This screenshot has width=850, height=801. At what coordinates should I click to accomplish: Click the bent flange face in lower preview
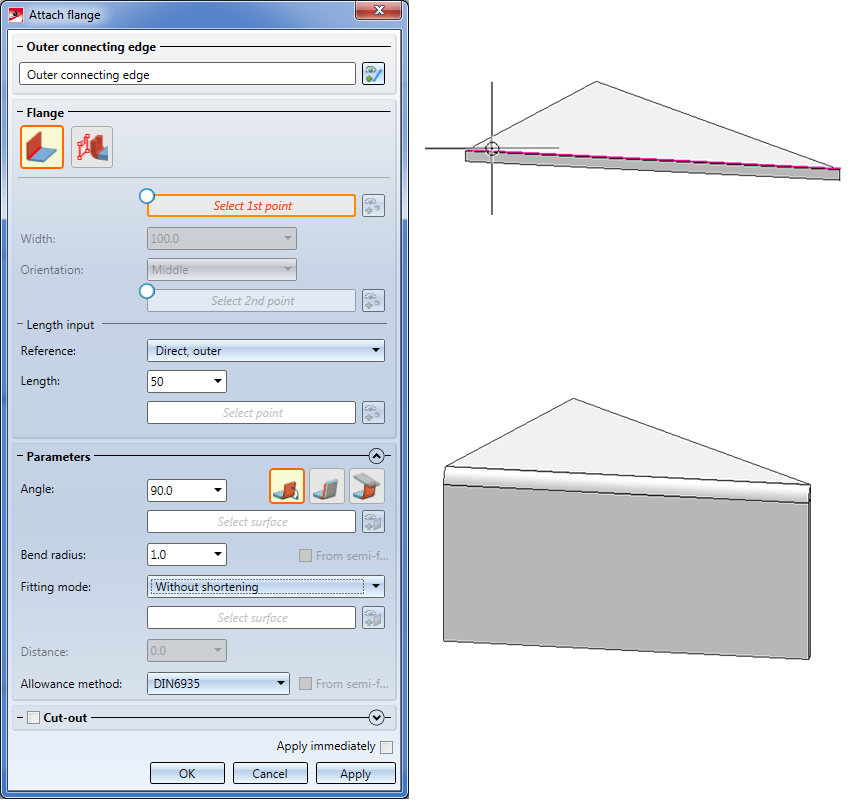click(626, 572)
